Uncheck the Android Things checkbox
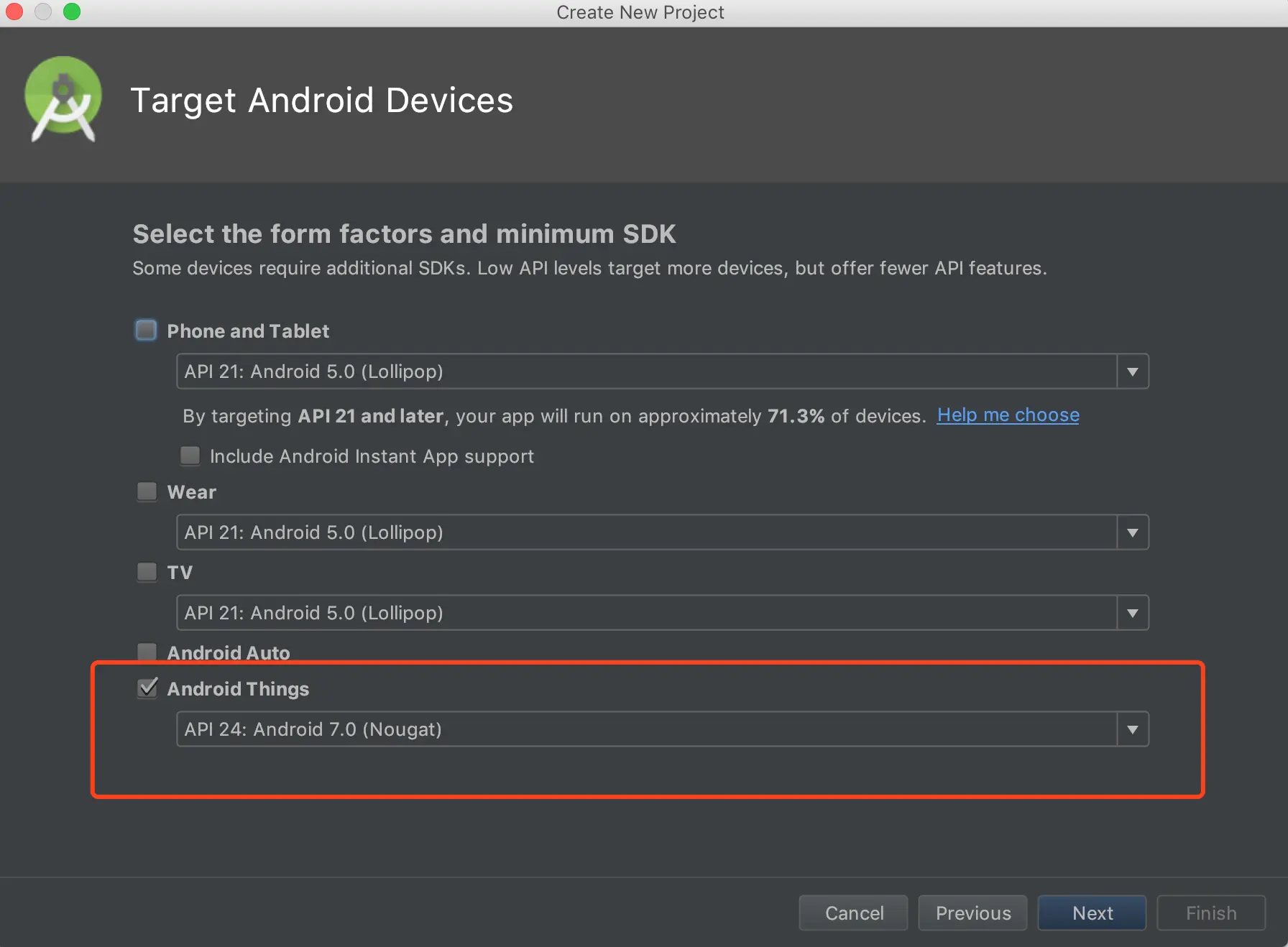1288x947 pixels. pos(147,688)
